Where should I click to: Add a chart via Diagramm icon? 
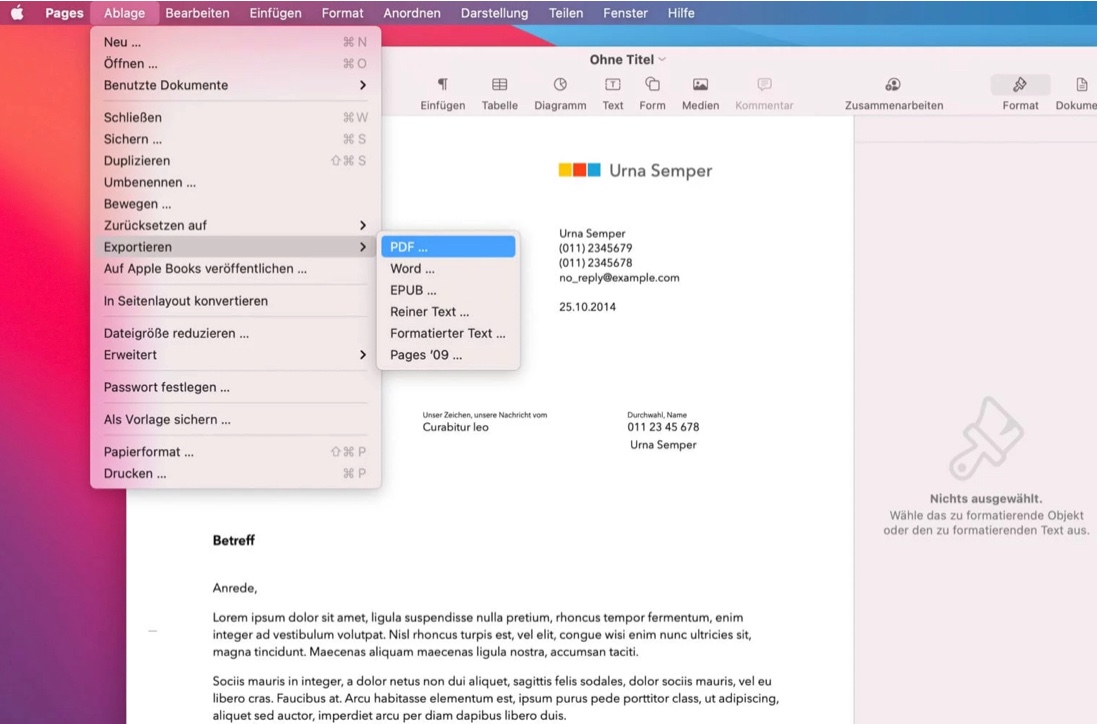[x=560, y=85]
